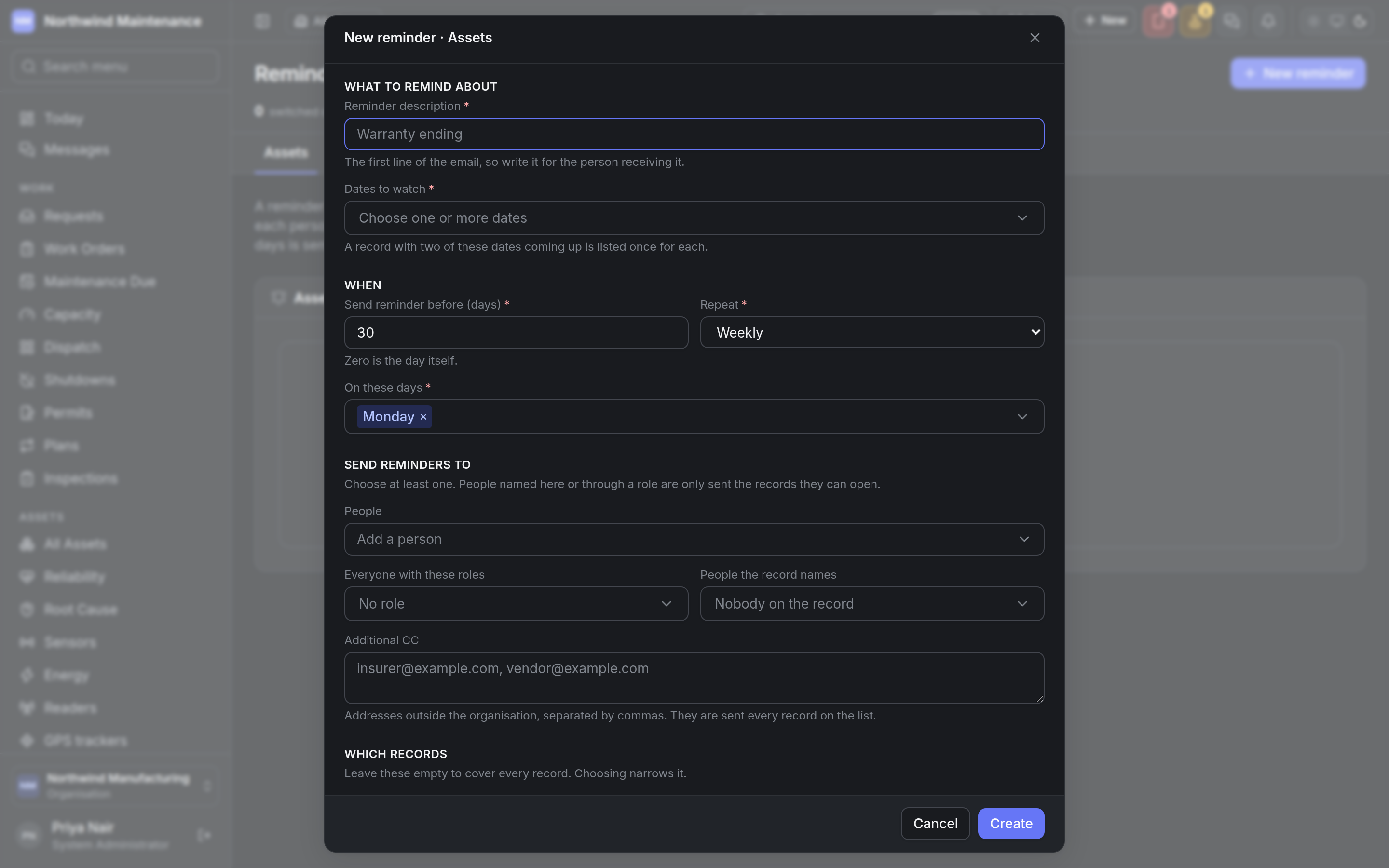Focus the Reminder description field

[694, 135]
